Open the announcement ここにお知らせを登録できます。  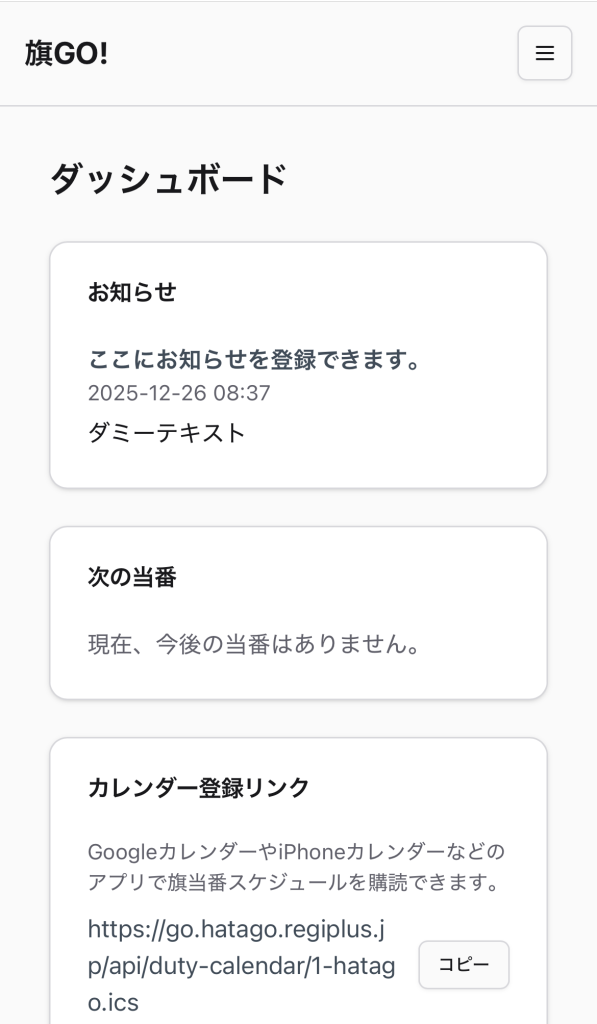tap(256, 360)
